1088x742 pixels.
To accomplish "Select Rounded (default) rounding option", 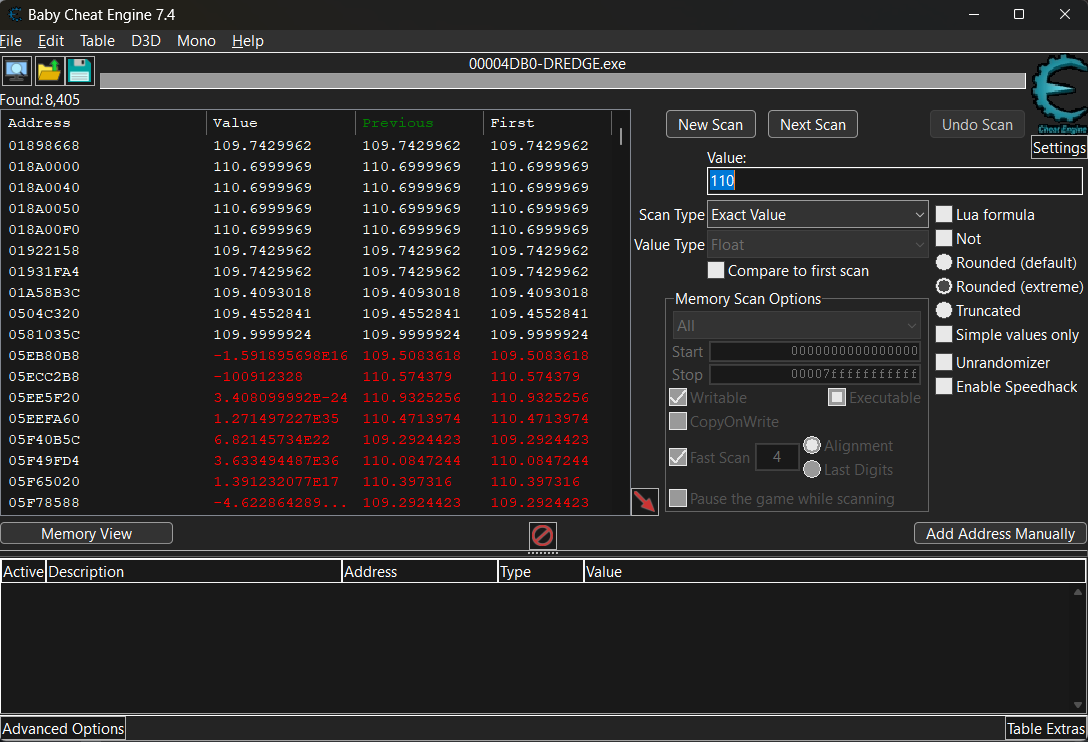I will 944,262.
